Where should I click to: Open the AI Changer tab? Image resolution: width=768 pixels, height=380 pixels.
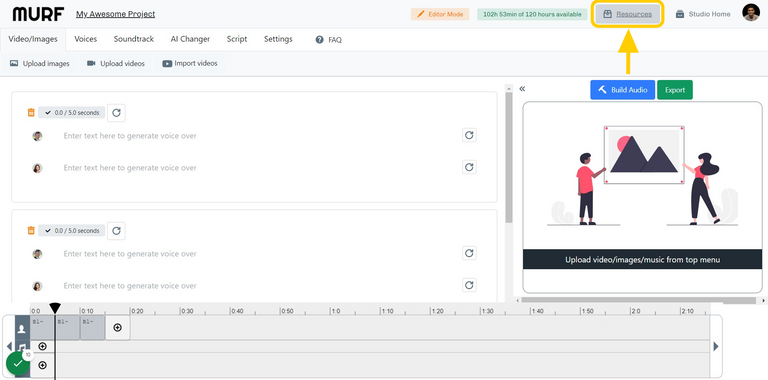190,39
